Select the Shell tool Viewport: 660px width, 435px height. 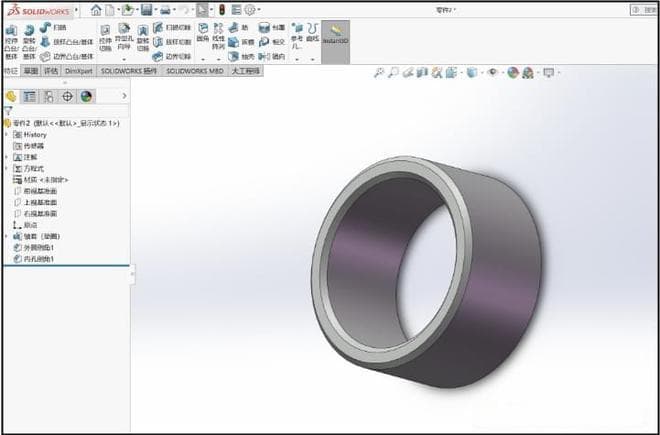pyautogui.click(x=241, y=56)
